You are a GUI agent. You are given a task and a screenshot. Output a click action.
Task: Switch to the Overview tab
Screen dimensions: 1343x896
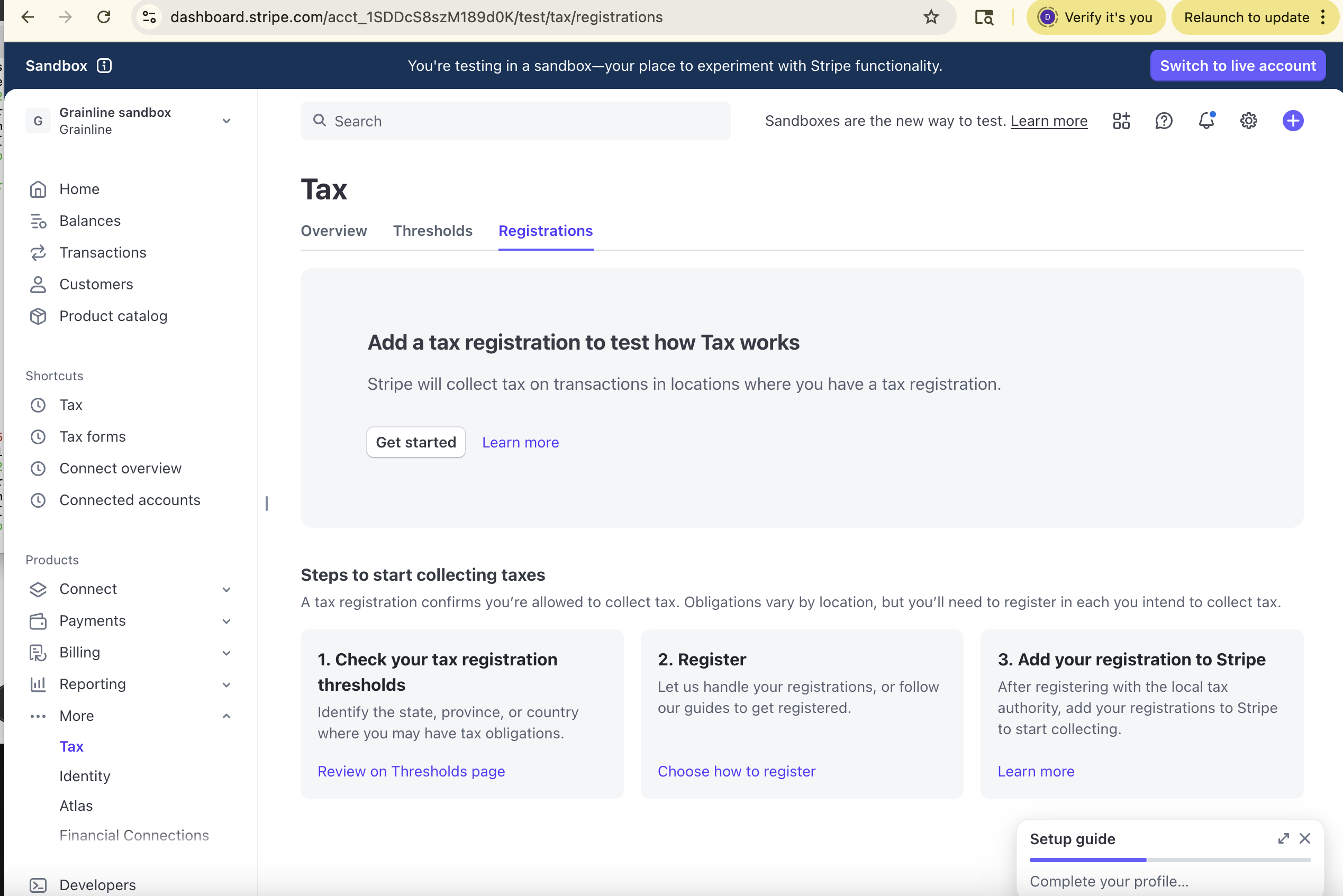[333, 231]
